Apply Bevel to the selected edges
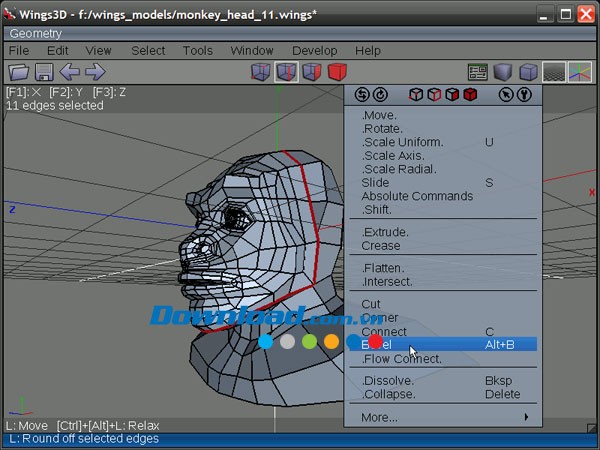The image size is (600, 450). pos(443,345)
